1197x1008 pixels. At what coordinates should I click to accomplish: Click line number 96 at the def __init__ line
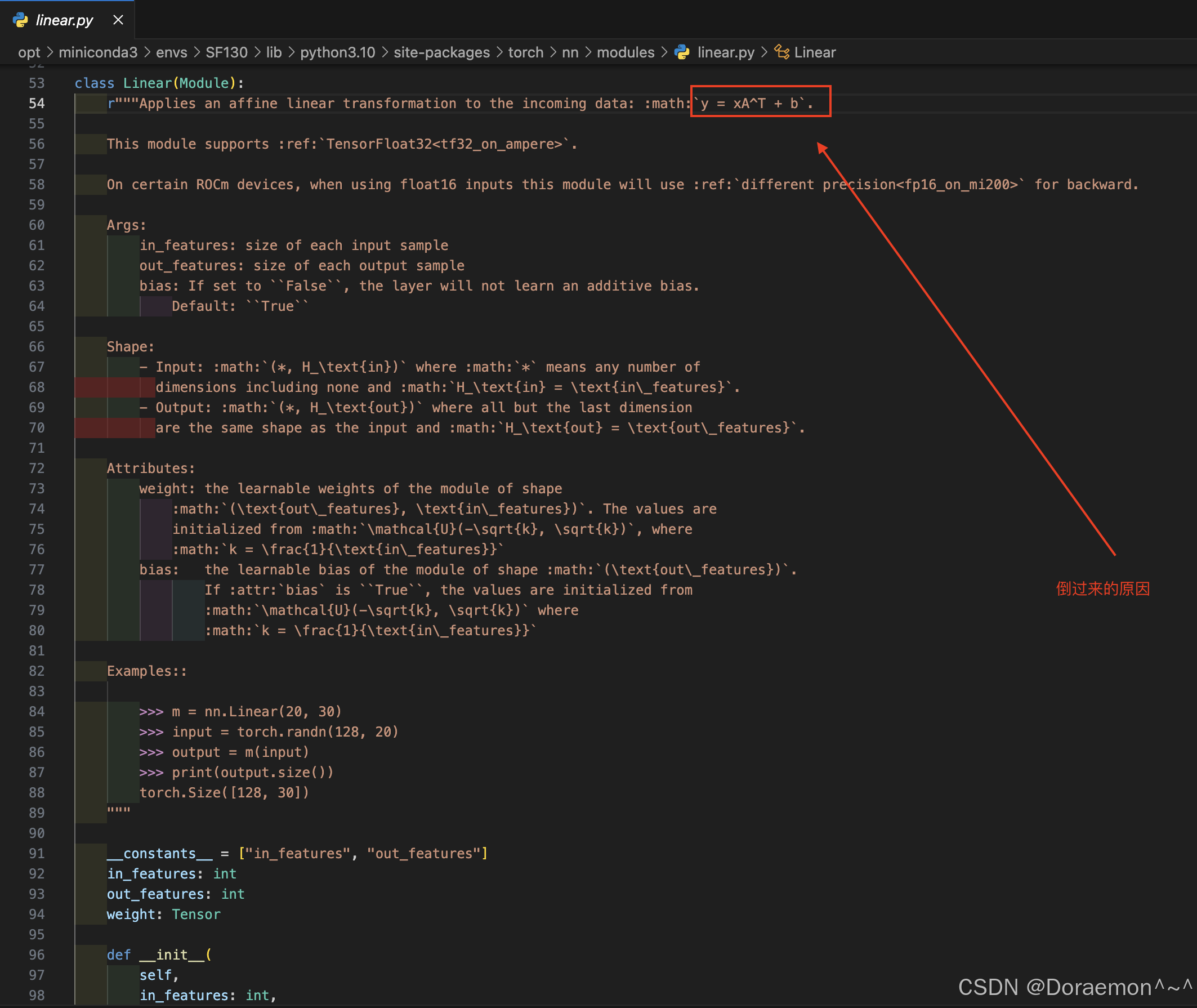pyautogui.click(x=37, y=955)
